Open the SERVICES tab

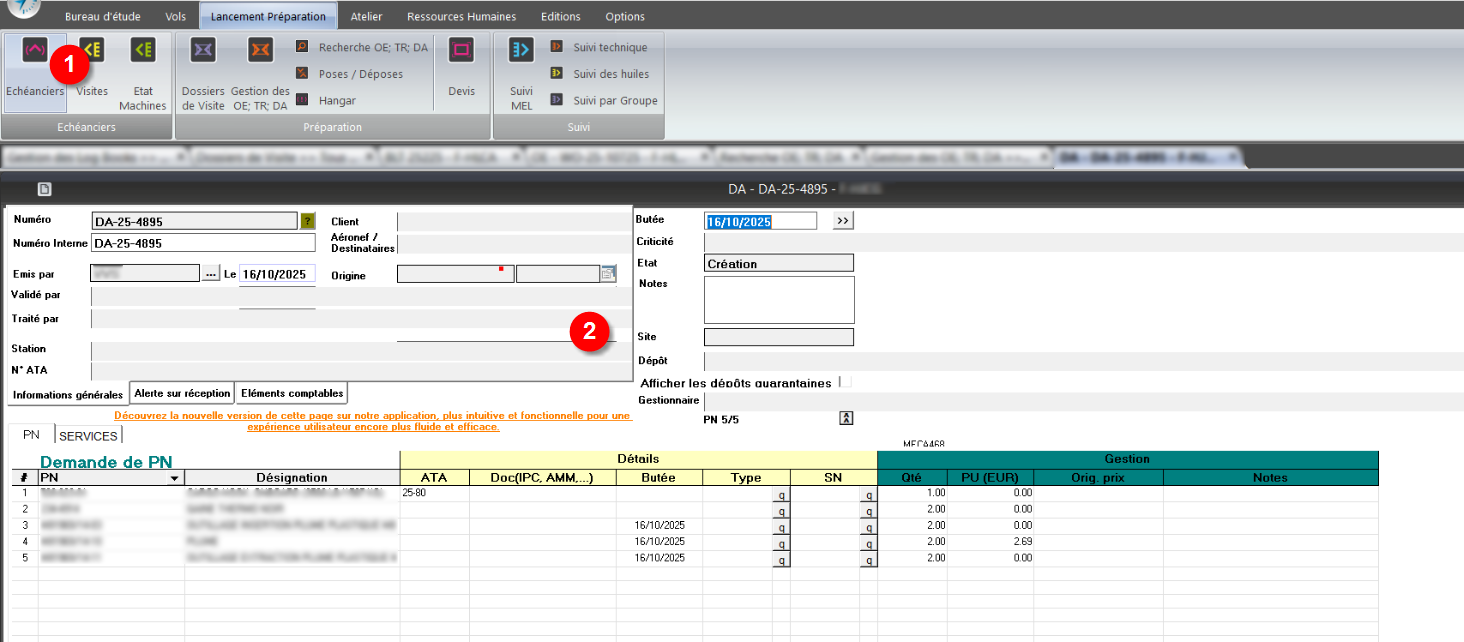tap(88, 436)
